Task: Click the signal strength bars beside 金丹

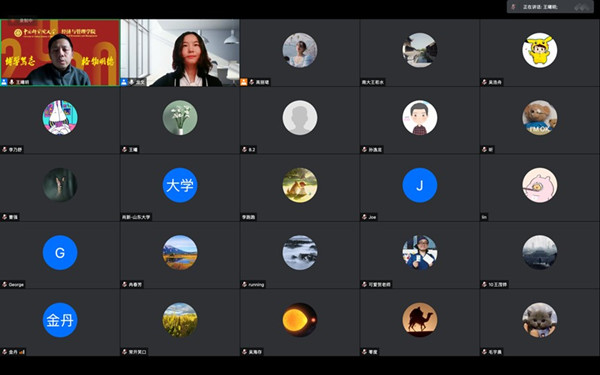Action: point(22,352)
